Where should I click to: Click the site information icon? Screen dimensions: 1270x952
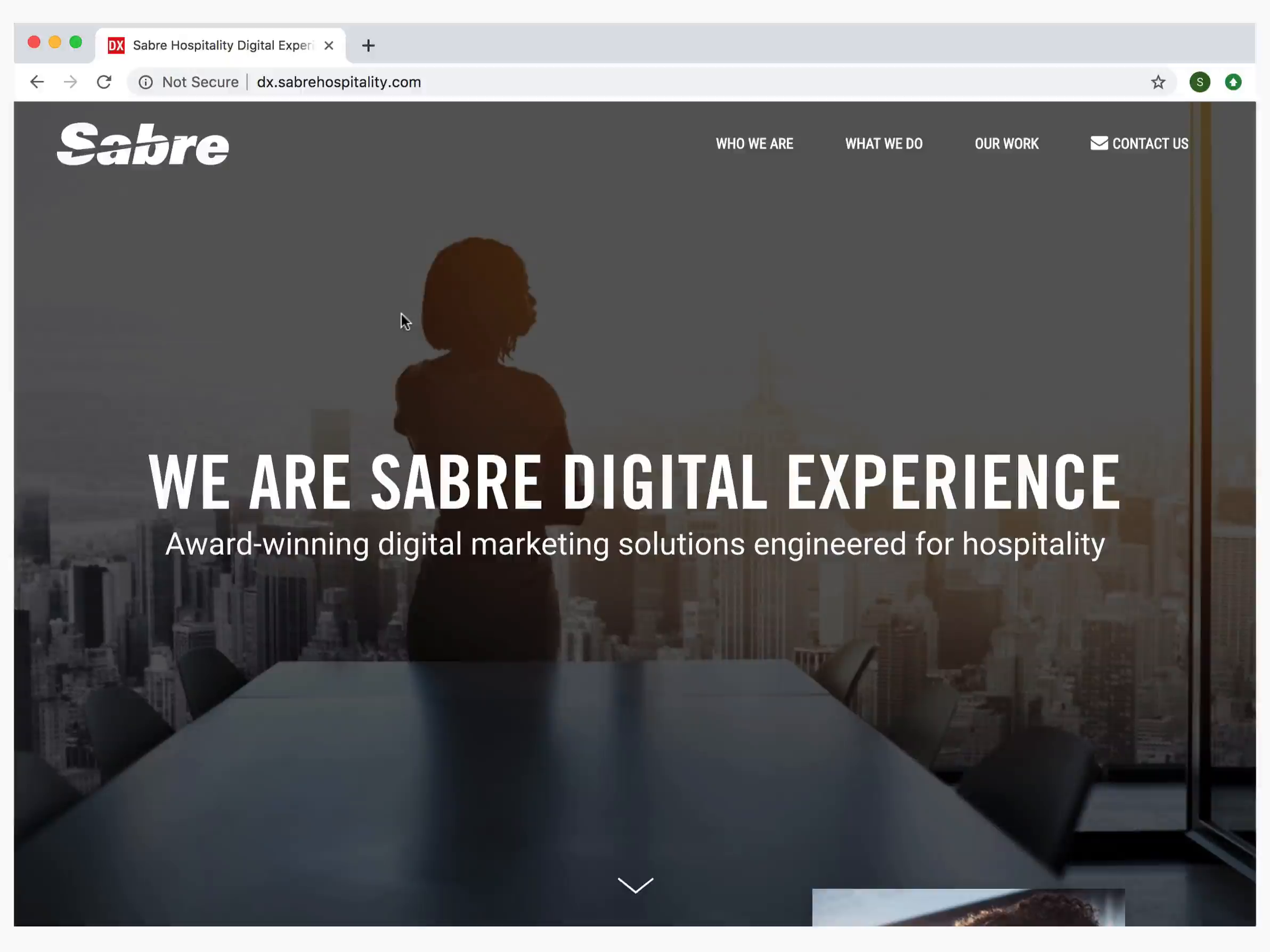146,82
